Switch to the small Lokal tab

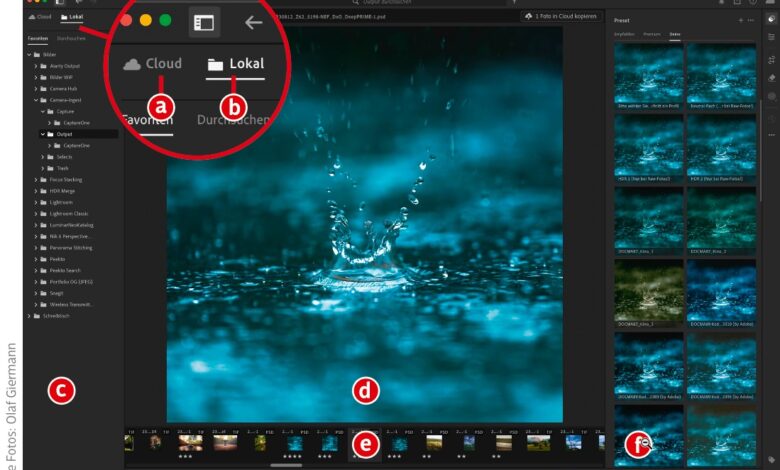(x=72, y=17)
